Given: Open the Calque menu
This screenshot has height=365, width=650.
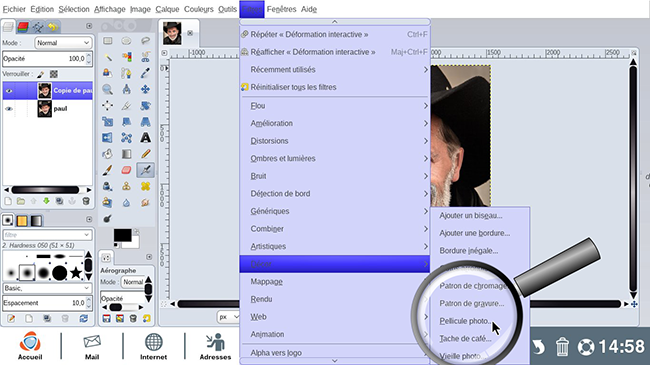Looking at the screenshot, I should pos(167,9).
